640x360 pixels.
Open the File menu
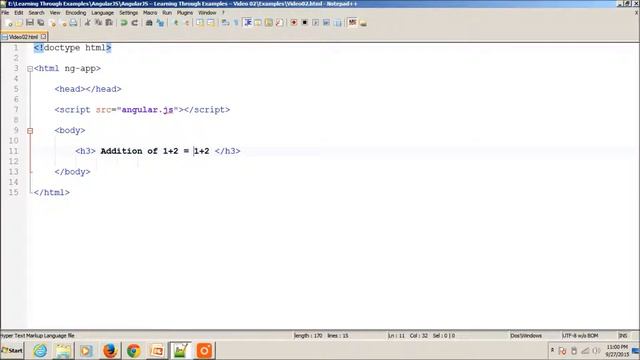click(5, 13)
